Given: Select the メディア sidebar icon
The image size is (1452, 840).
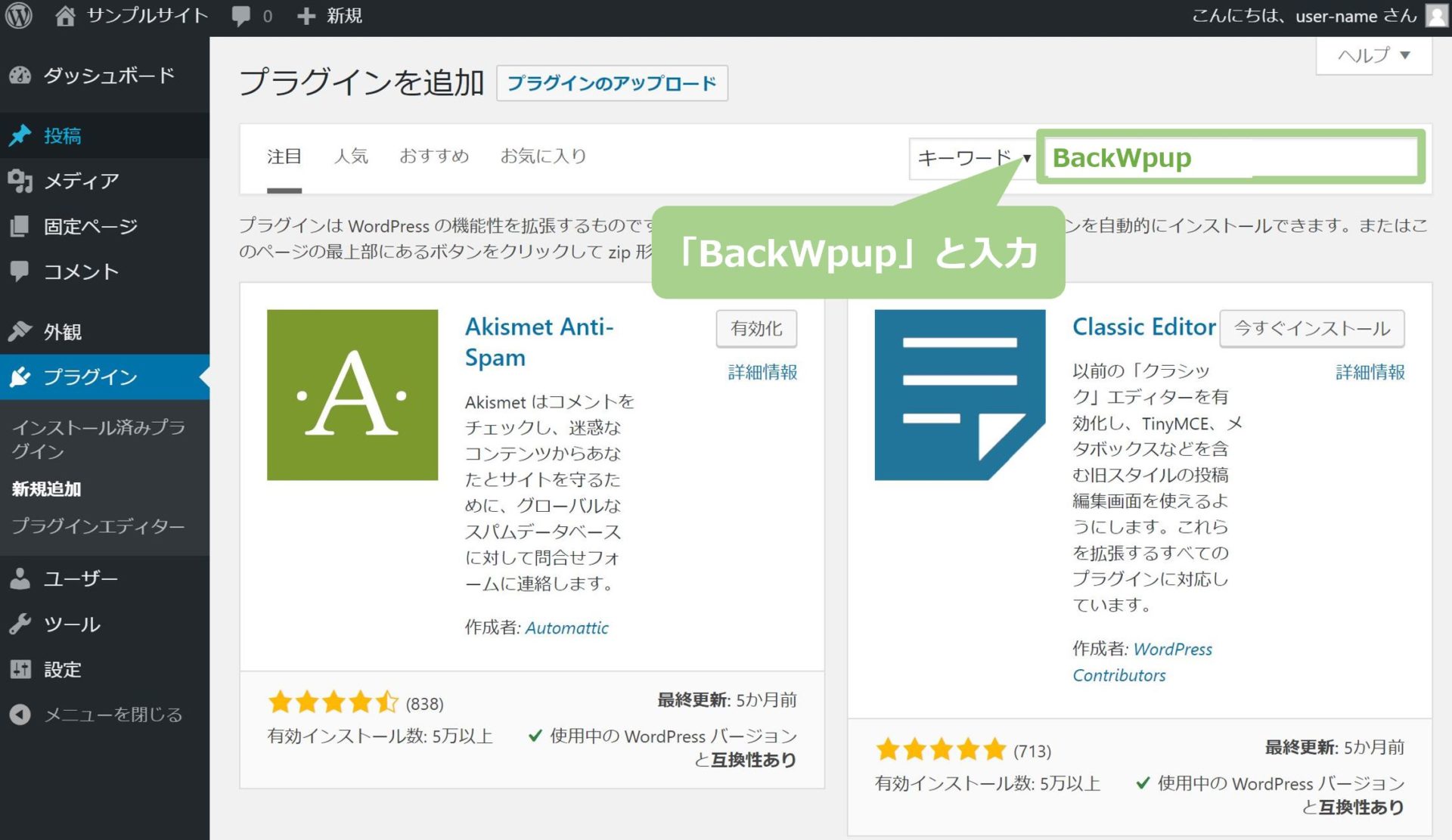Looking at the screenshot, I should [20, 181].
